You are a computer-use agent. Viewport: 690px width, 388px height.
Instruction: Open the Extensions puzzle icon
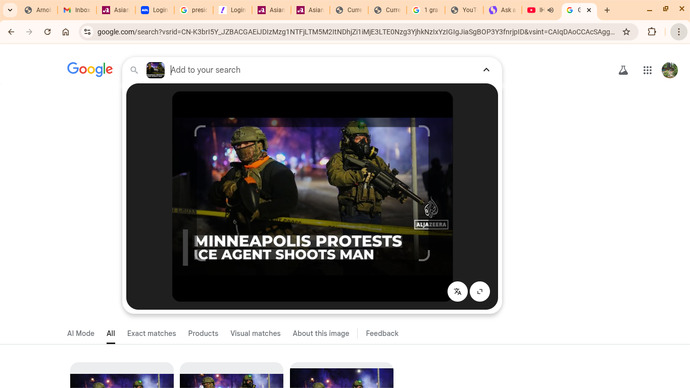coord(652,32)
